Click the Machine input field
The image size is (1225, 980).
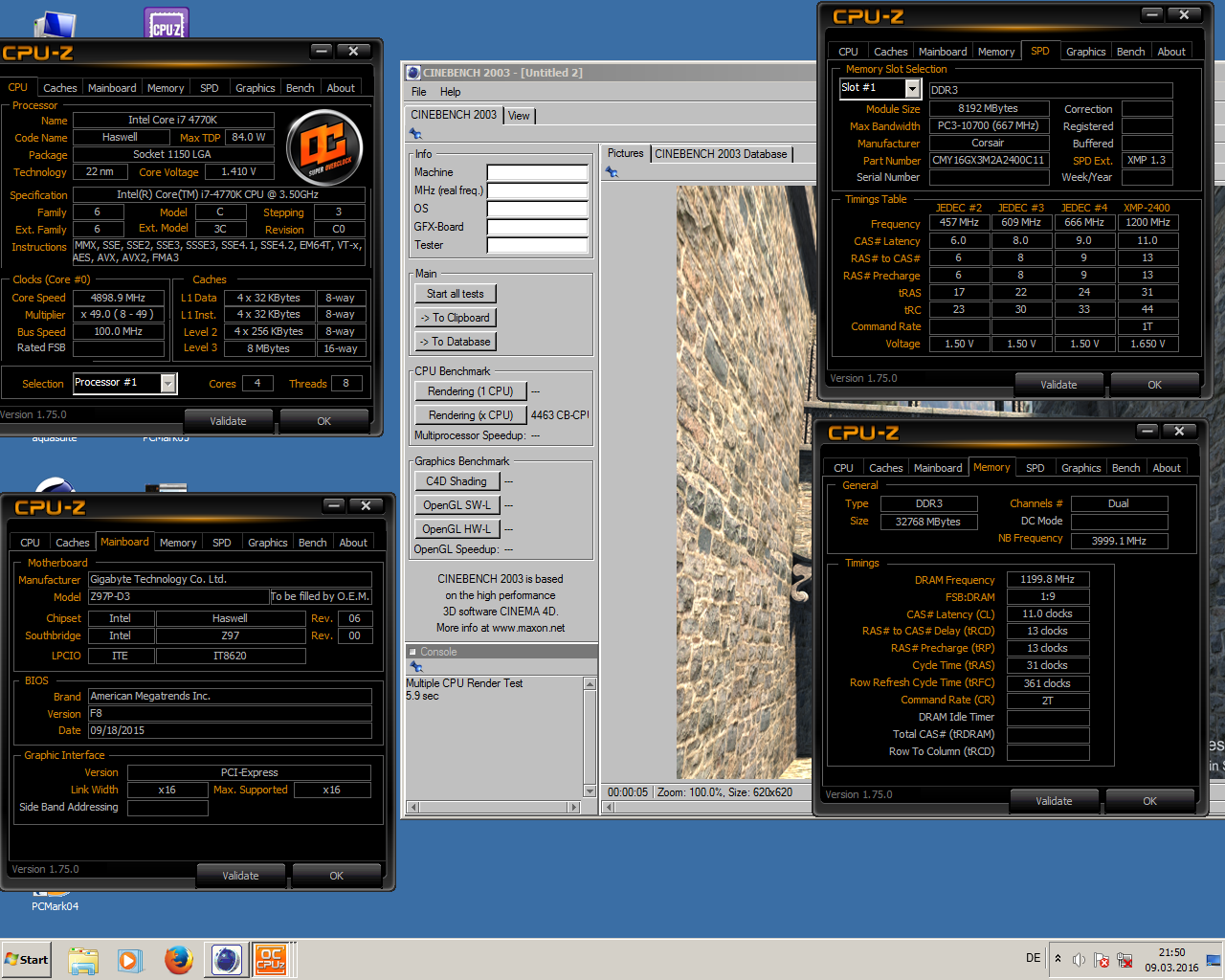tap(537, 172)
